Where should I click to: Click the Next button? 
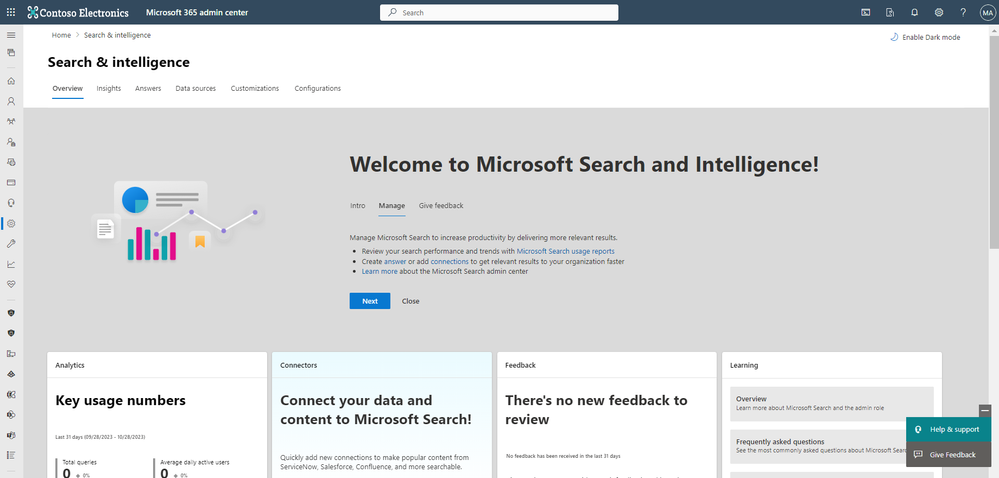(370, 301)
